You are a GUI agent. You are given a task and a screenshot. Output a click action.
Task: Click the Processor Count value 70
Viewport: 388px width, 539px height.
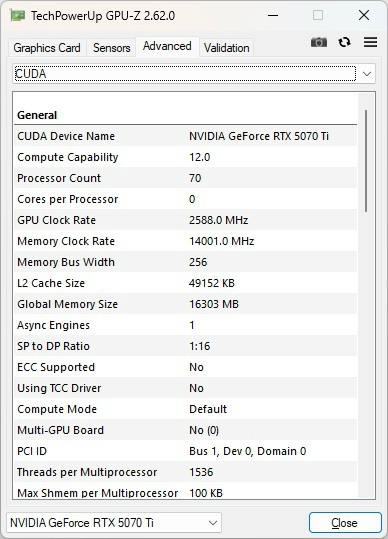[x=195, y=178]
